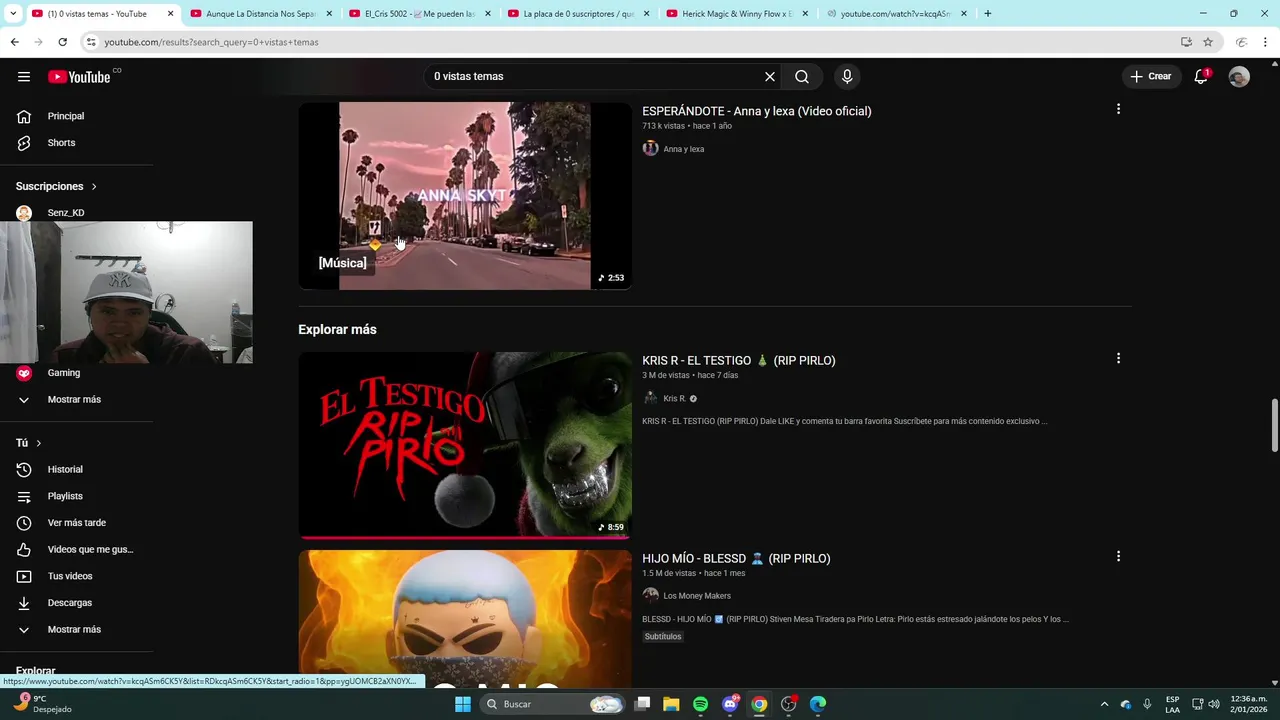This screenshot has width=1280, height=720.
Task: Expand Mostrar más under the Tú section
Action: [76, 630]
